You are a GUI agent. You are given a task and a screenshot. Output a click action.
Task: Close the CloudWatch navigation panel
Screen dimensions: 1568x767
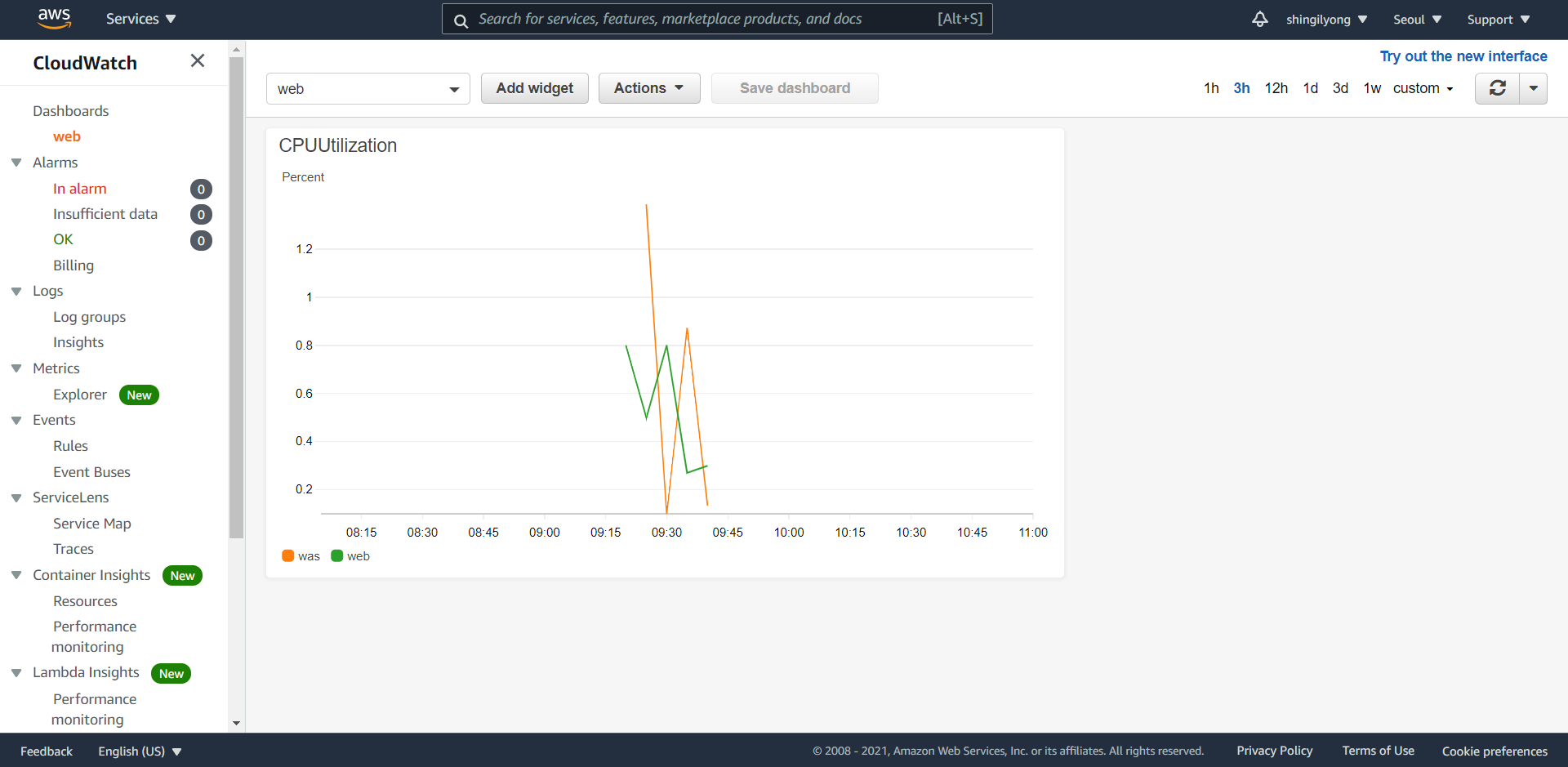click(197, 60)
